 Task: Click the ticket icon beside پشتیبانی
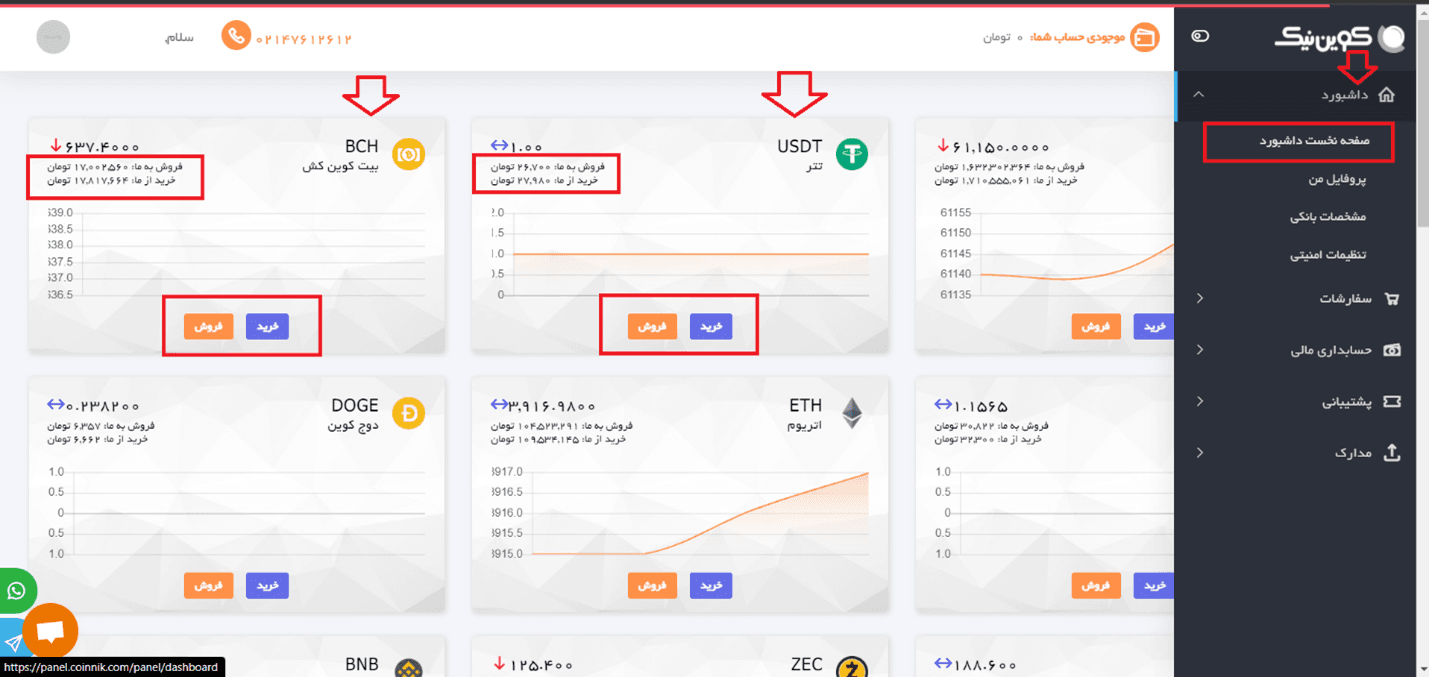[x=1391, y=401]
